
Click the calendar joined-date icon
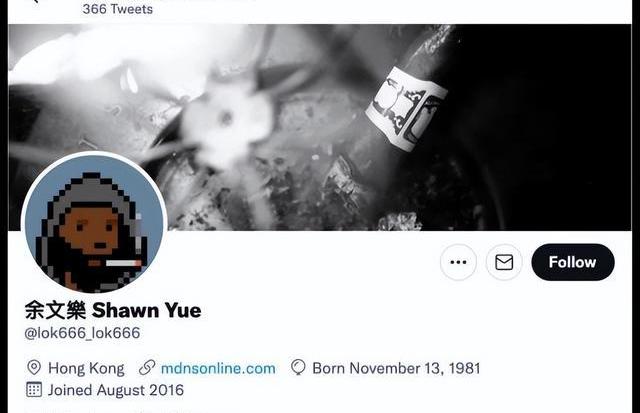pyautogui.click(x=34, y=389)
